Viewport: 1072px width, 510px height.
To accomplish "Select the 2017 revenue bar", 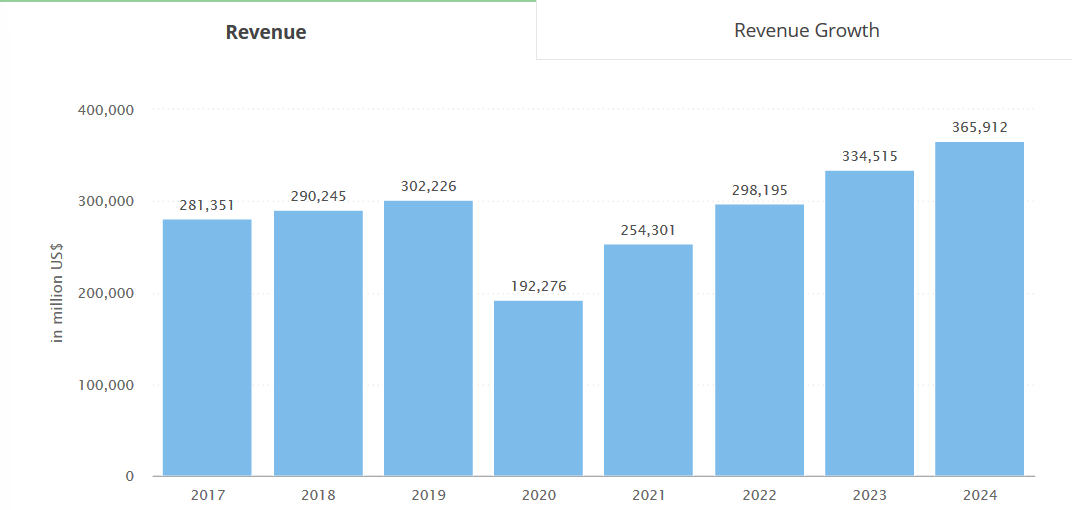I will coord(207,347).
